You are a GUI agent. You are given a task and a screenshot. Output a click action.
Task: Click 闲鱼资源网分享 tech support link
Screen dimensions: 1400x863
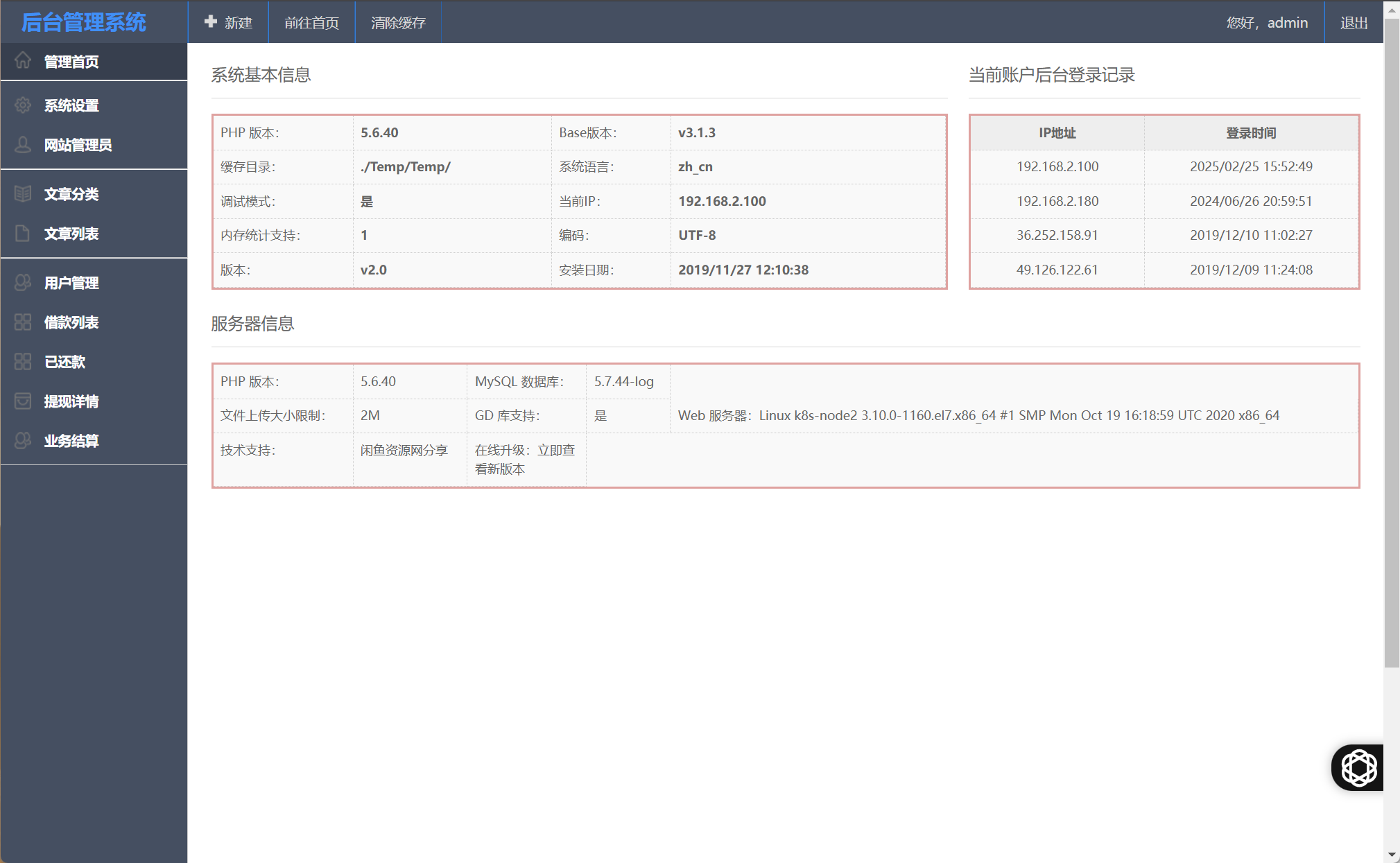[x=404, y=450]
